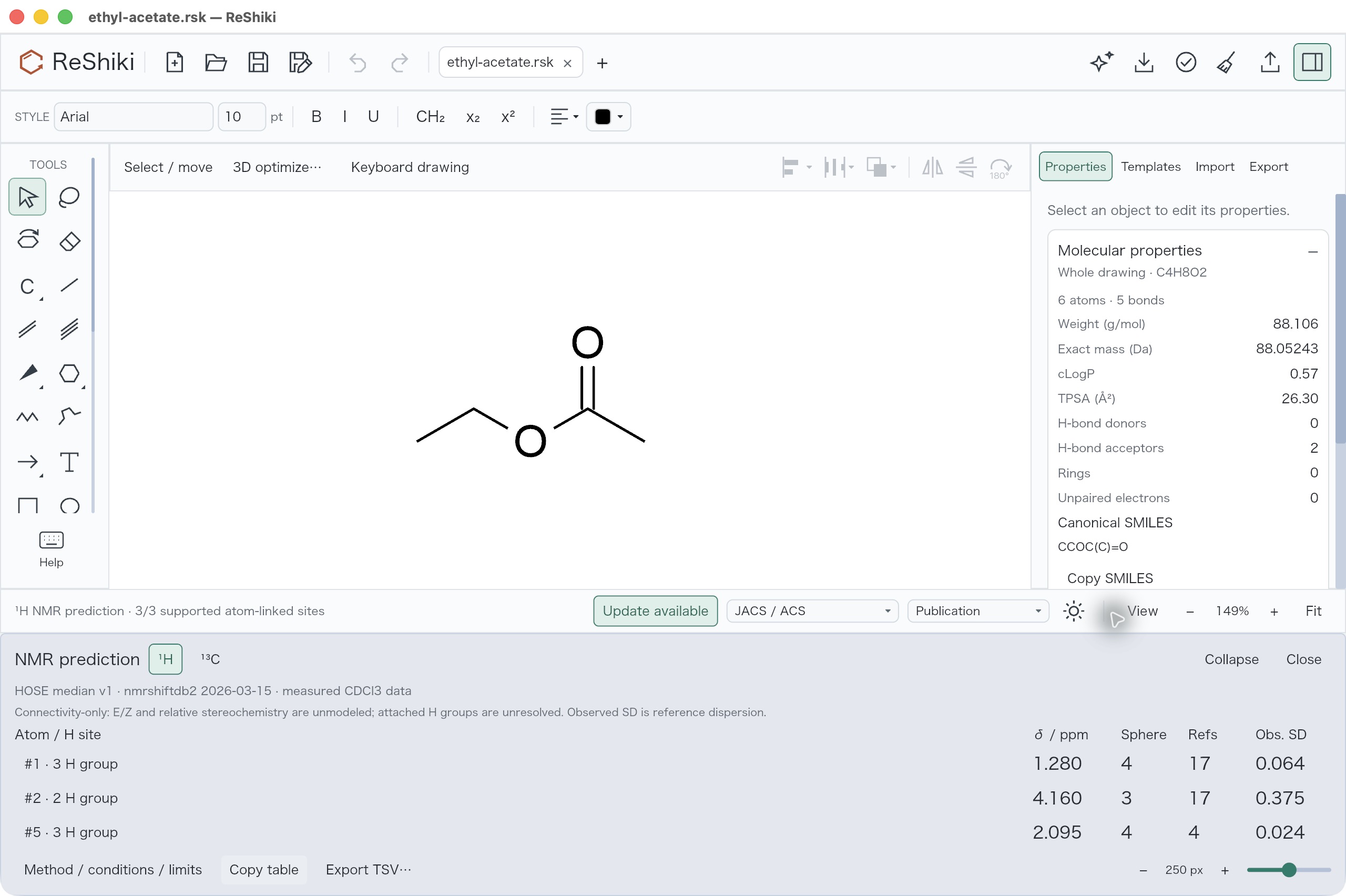This screenshot has height=896, width=1346.
Task: Choose the reaction arrow tool
Action: tap(27, 462)
